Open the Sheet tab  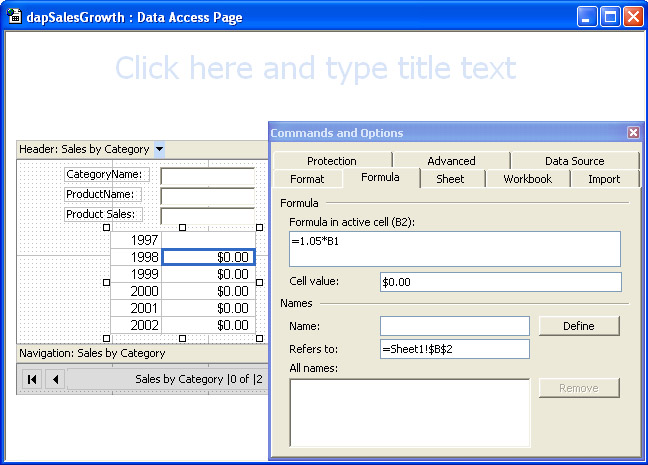pyautogui.click(x=450, y=179)
